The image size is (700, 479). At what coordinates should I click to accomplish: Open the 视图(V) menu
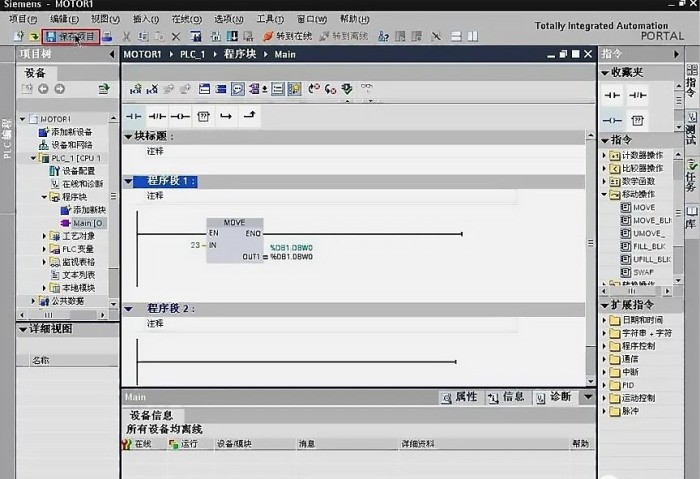tap(105, 19)
